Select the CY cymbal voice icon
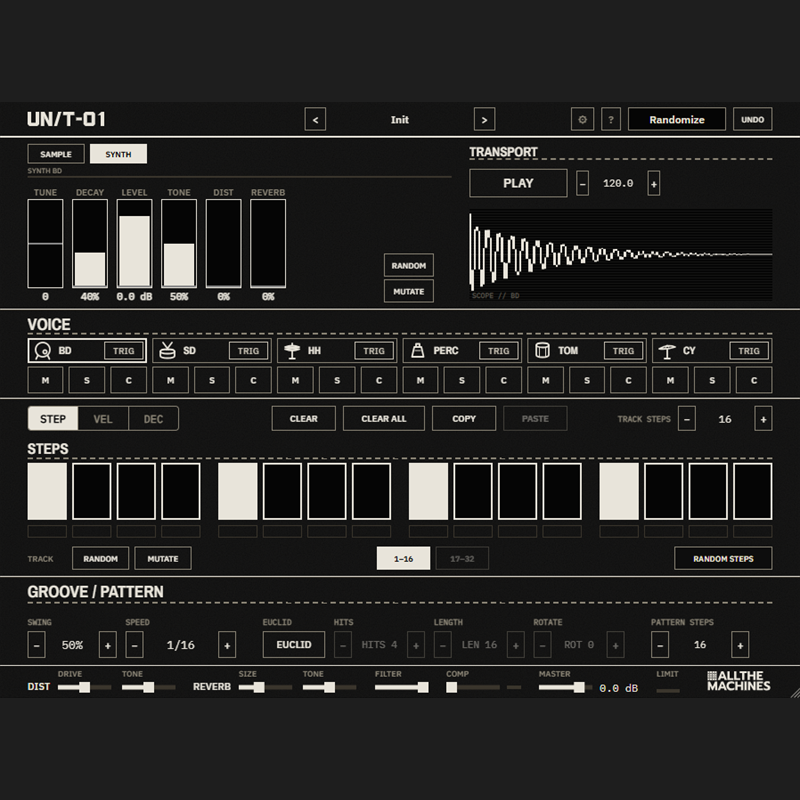 tap(667, 351)
